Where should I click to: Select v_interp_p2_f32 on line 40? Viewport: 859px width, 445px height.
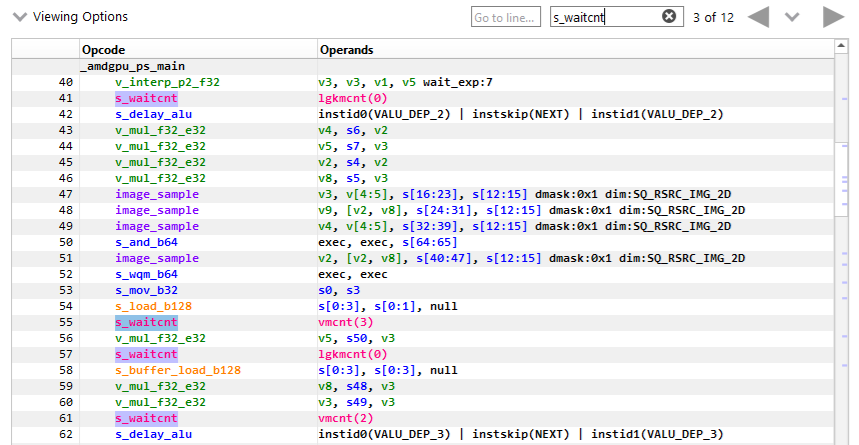167,82
